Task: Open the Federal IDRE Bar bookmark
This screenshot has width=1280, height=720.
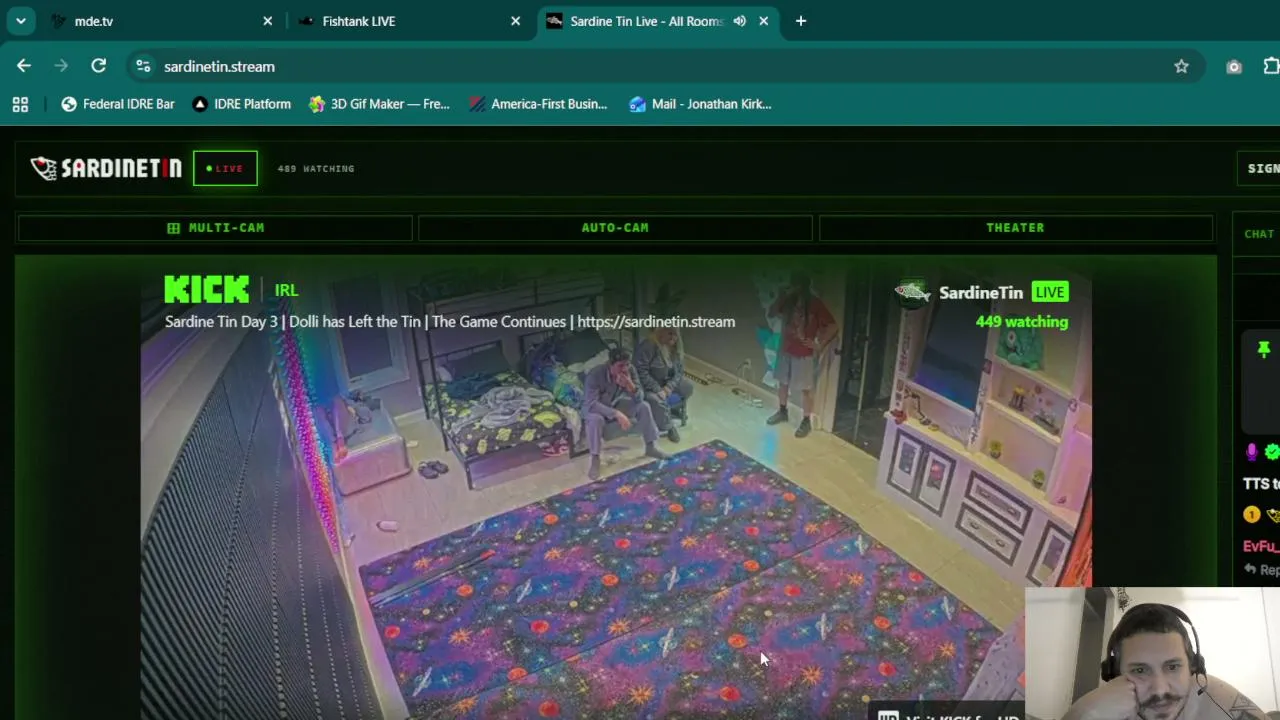Action: coord(118,104)
